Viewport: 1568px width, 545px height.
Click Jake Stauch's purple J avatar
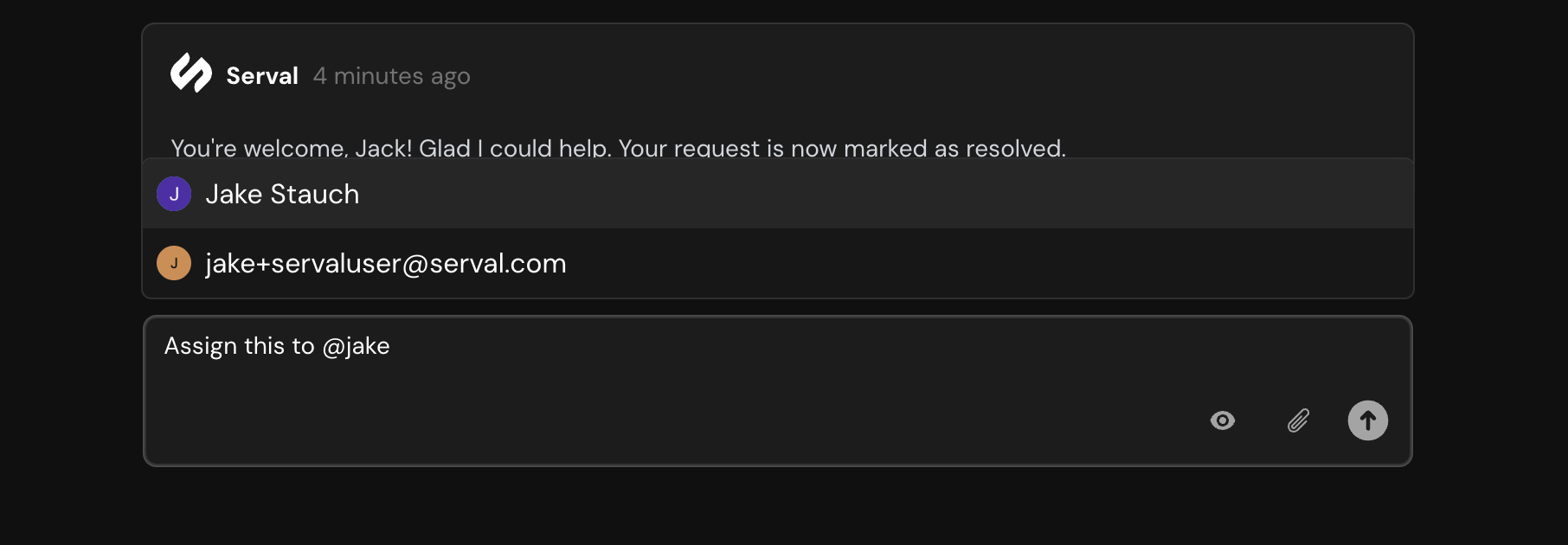click(x=174, y=194)
